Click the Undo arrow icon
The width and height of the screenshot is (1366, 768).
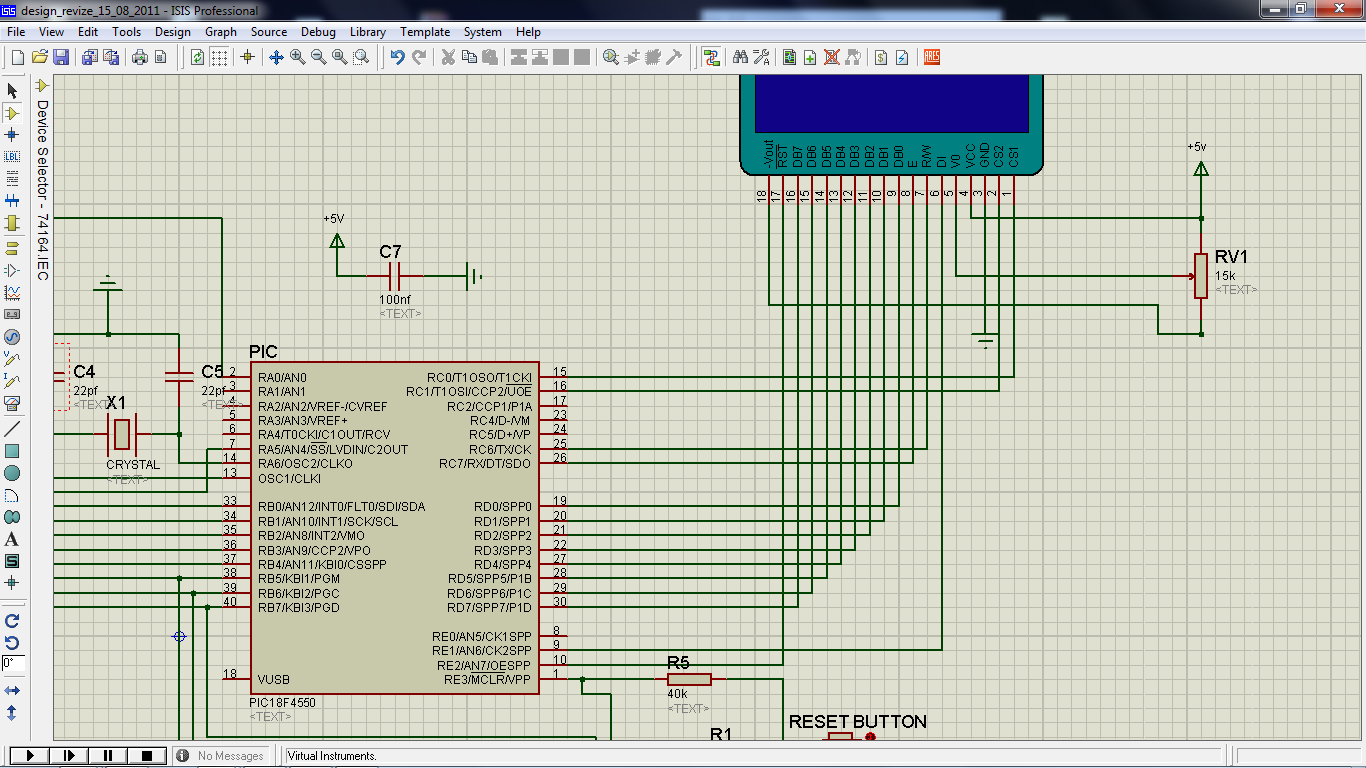(x=398, y=57)
